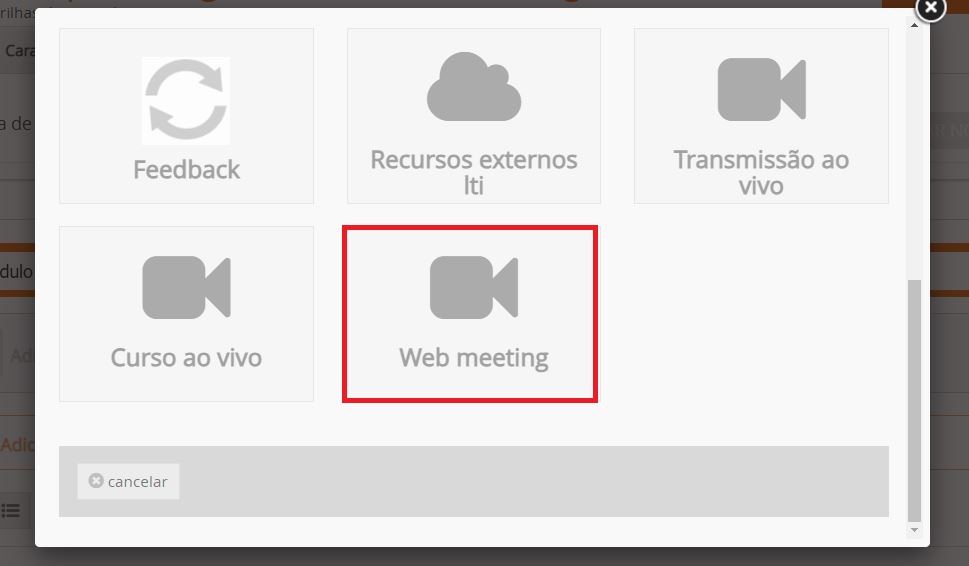Click the dialog's vertical scrollbar thumb
This screenshot has height=566, width=969.
(x=914, y=401)
